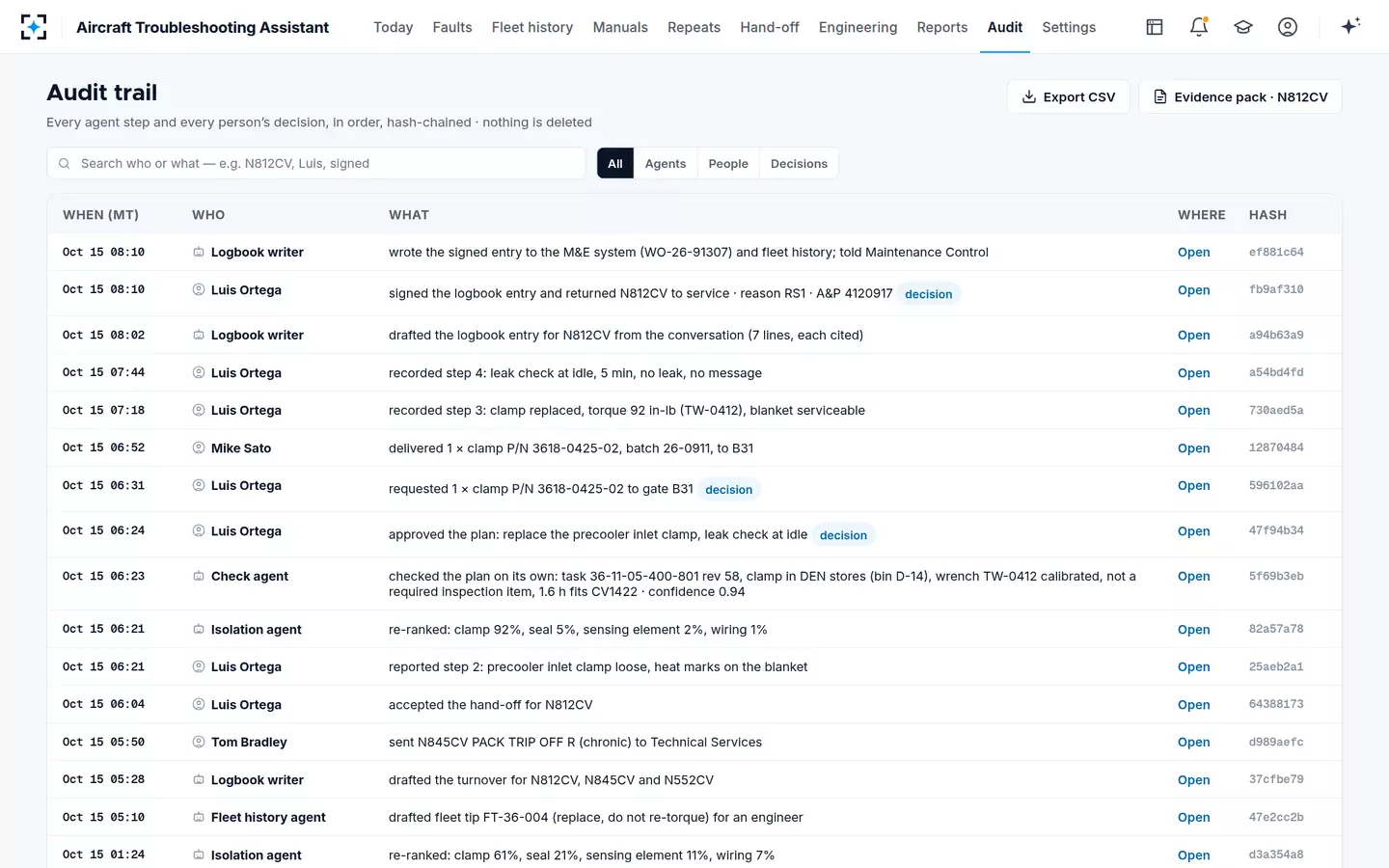The image size is (1389, 868).
Task: Open the notifications bell
Action: (x=1199, y=27)
